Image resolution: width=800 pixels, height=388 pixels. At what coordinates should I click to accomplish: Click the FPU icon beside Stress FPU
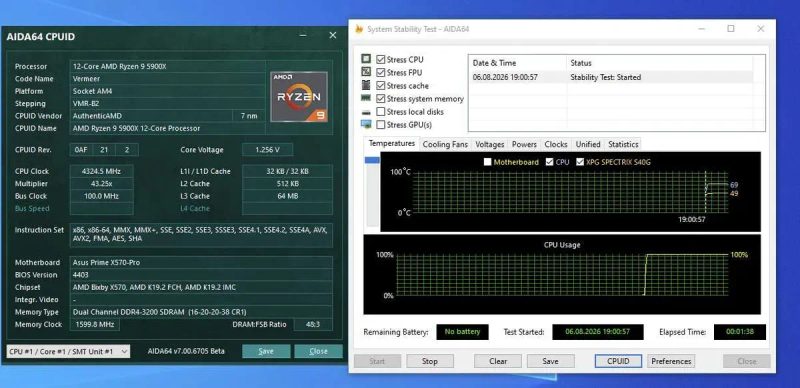pos(366,72)
